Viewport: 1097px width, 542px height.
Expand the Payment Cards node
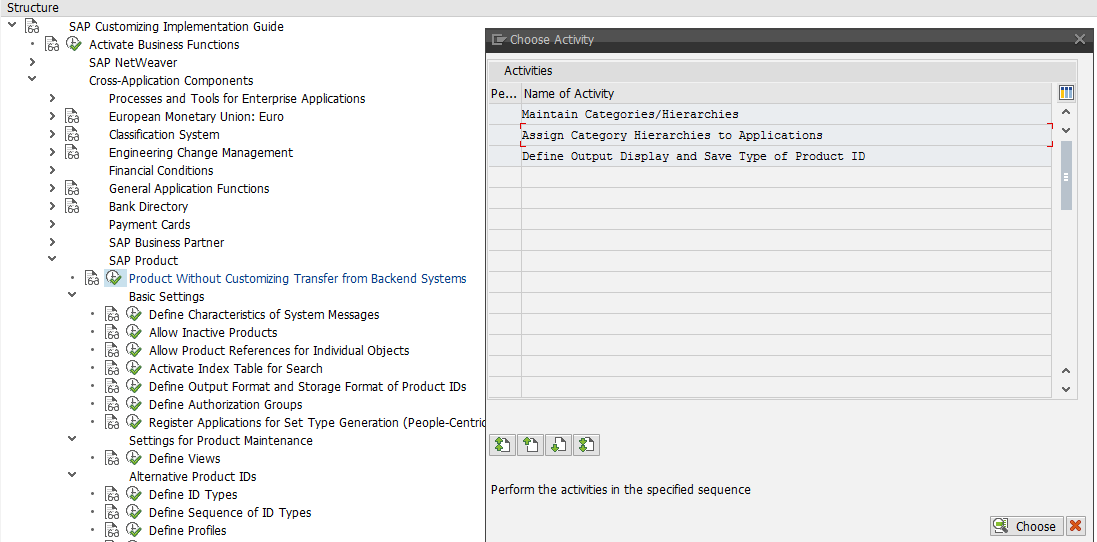pos(52,225)
